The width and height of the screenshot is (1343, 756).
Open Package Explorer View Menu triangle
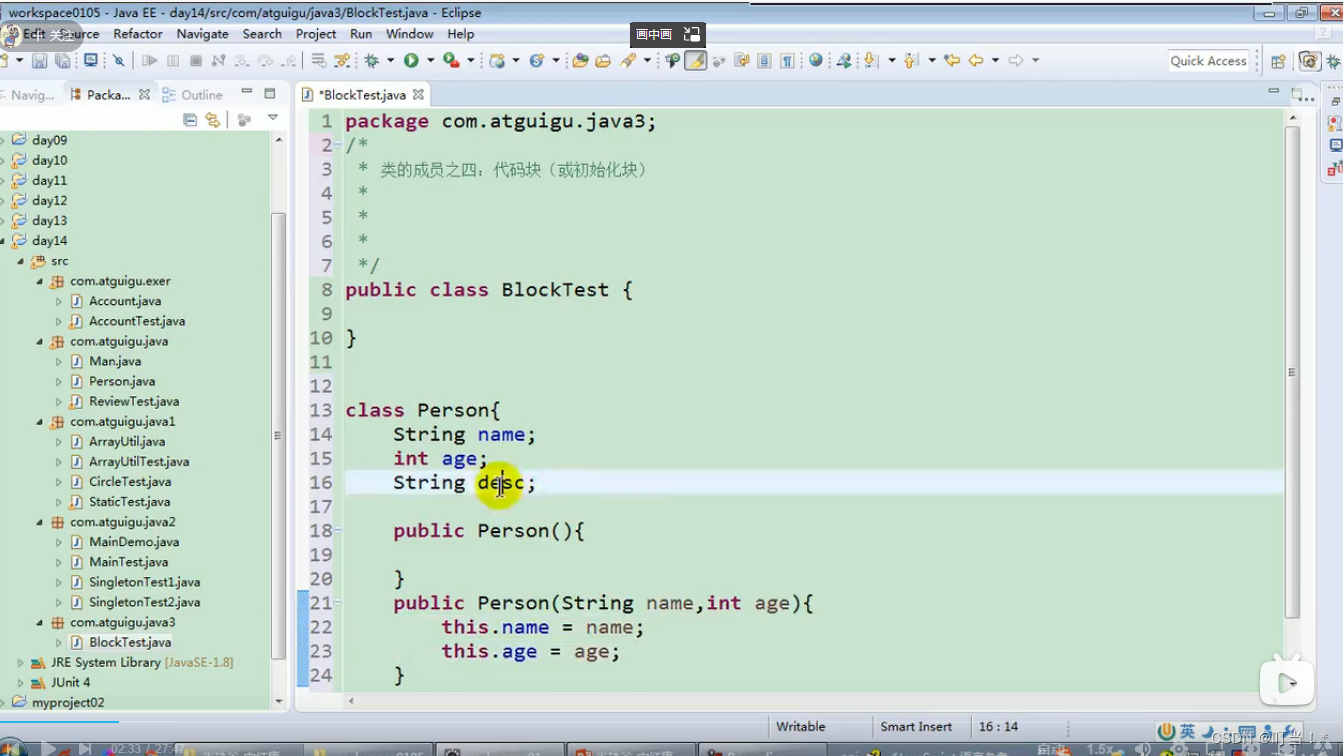pos(273,118)
